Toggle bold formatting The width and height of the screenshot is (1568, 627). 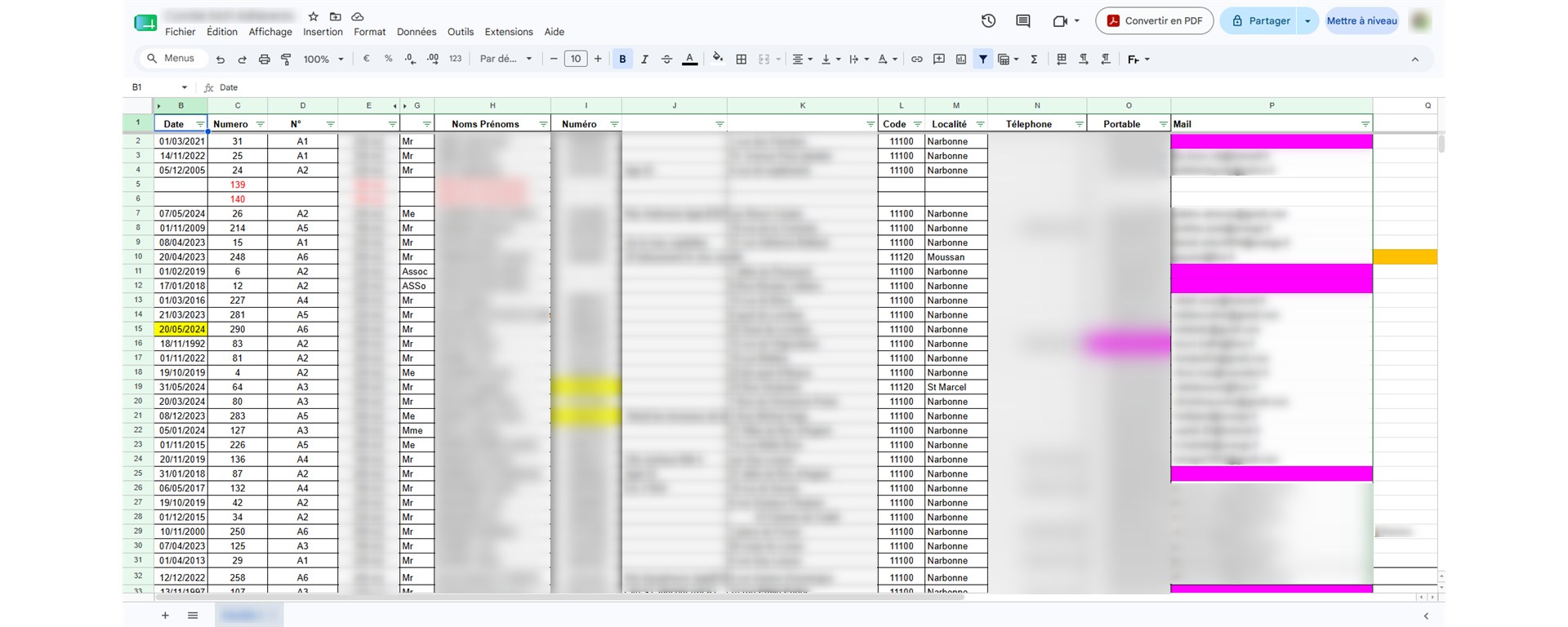click(x=622, y=59)
